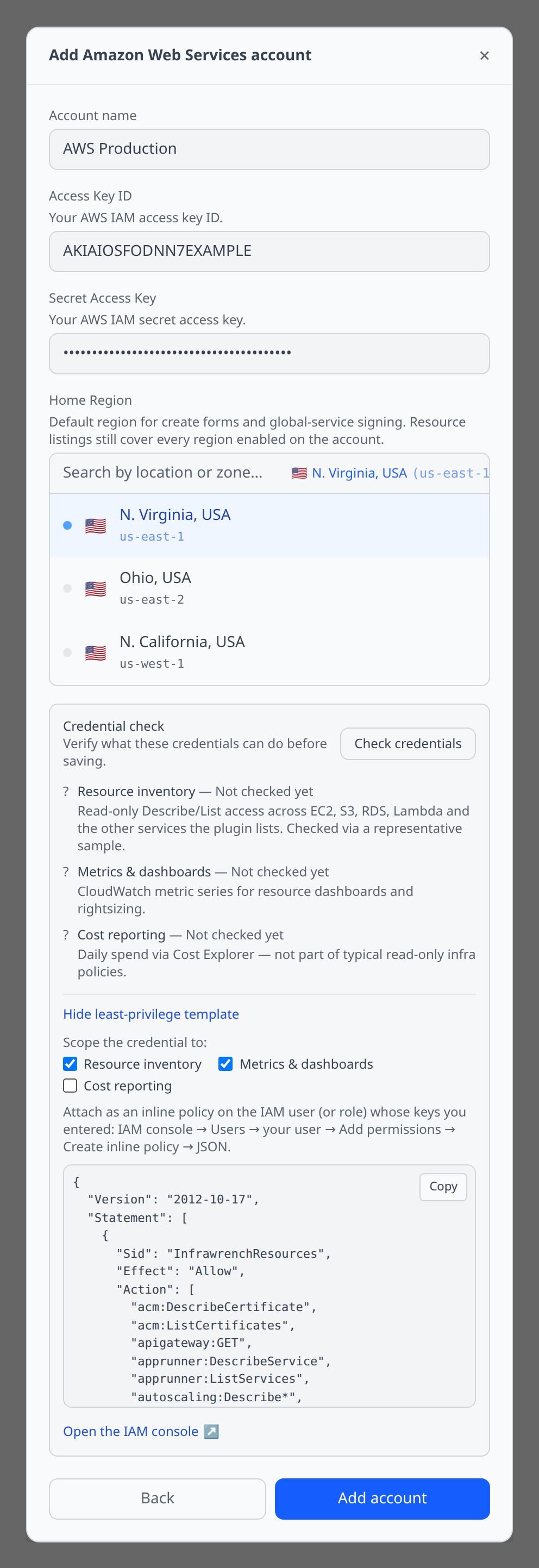Uncheck the Metrics & dashboards scope checkbox
539x1568 pixels.
click(x=225, y=1063)
